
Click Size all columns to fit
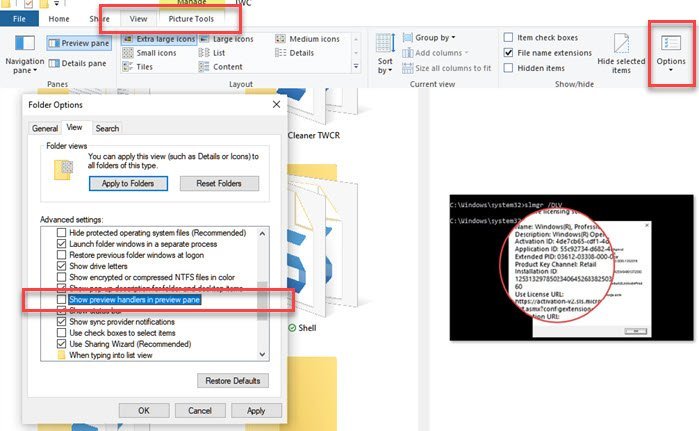click(x=447, y=68)
